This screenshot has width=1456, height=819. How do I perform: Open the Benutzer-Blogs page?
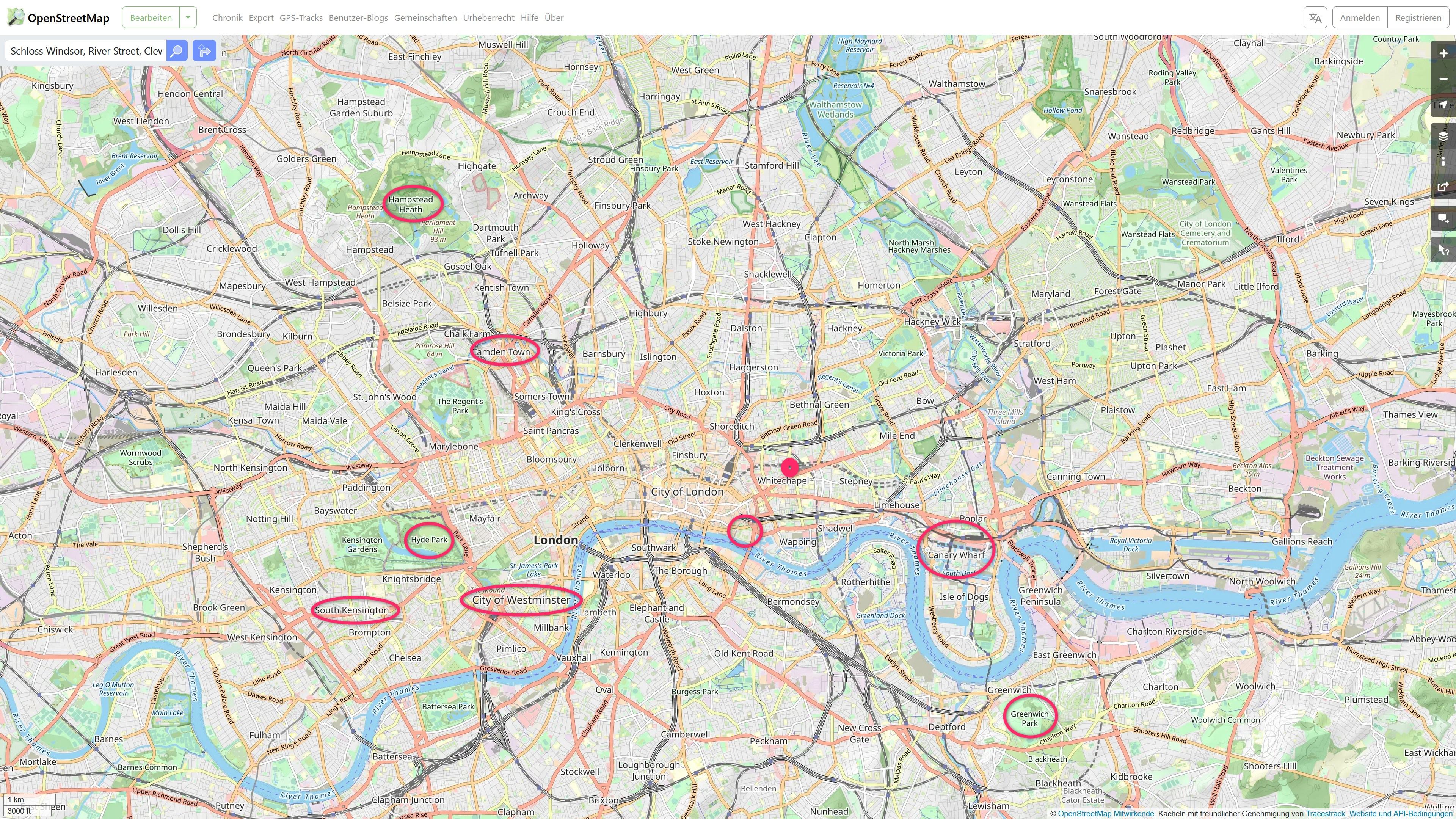[358, 17]
